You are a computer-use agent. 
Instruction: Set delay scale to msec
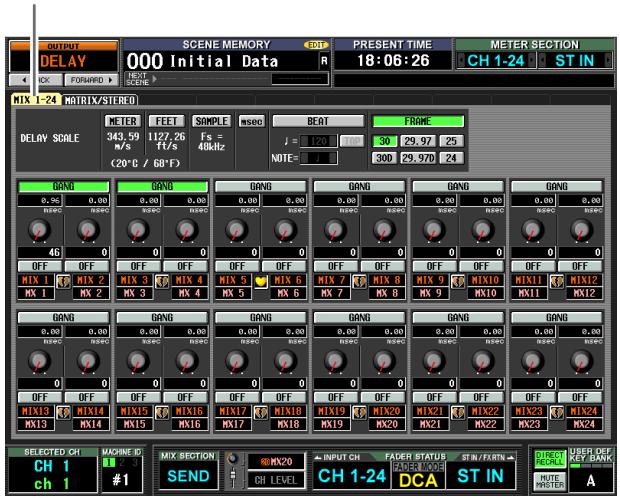click(251, 121)
